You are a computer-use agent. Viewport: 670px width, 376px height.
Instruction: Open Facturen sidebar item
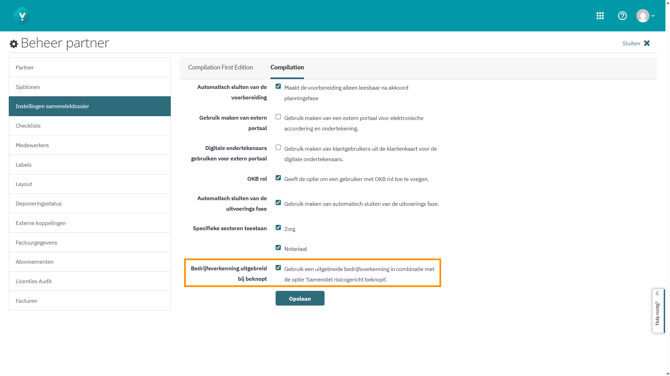[x=90, y=301]
